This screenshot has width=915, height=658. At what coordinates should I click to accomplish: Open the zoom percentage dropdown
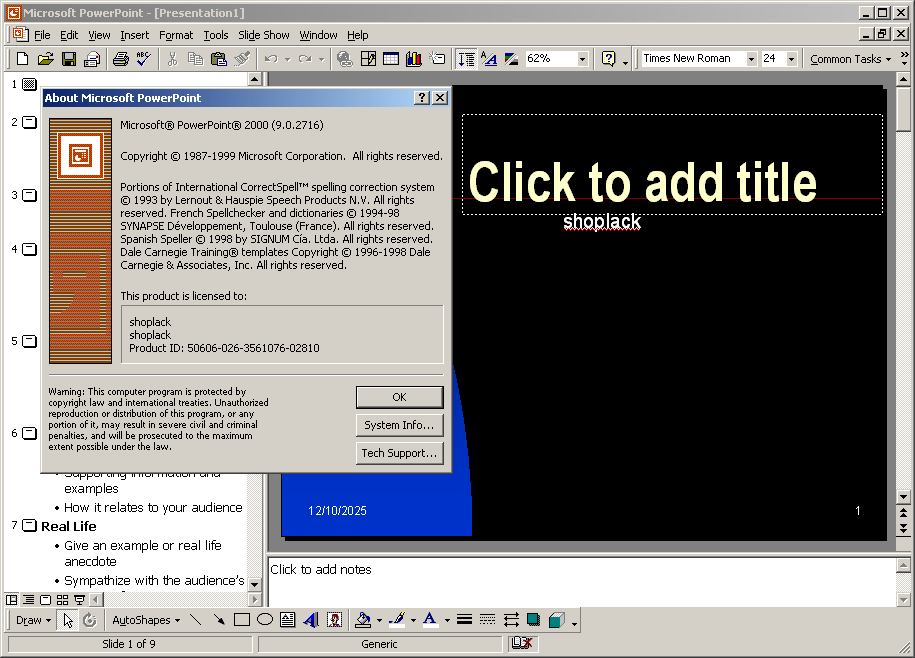click(583, 59)
